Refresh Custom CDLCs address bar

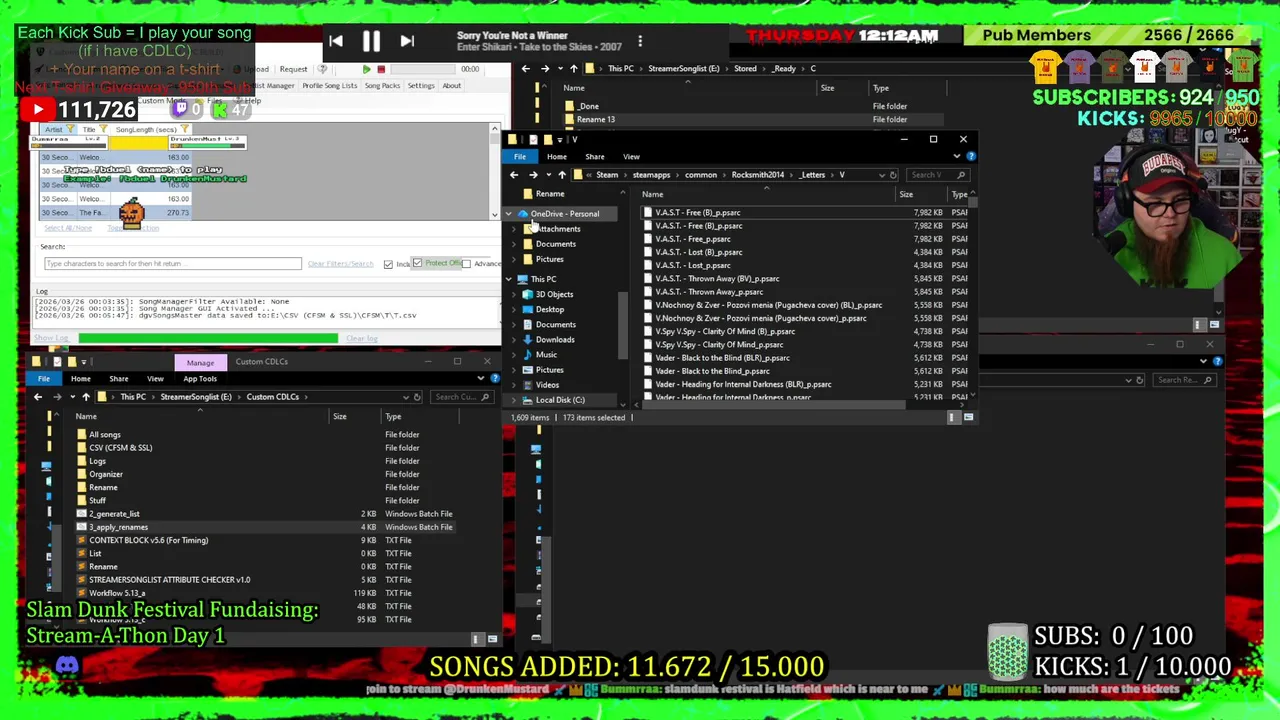(417, 397)
